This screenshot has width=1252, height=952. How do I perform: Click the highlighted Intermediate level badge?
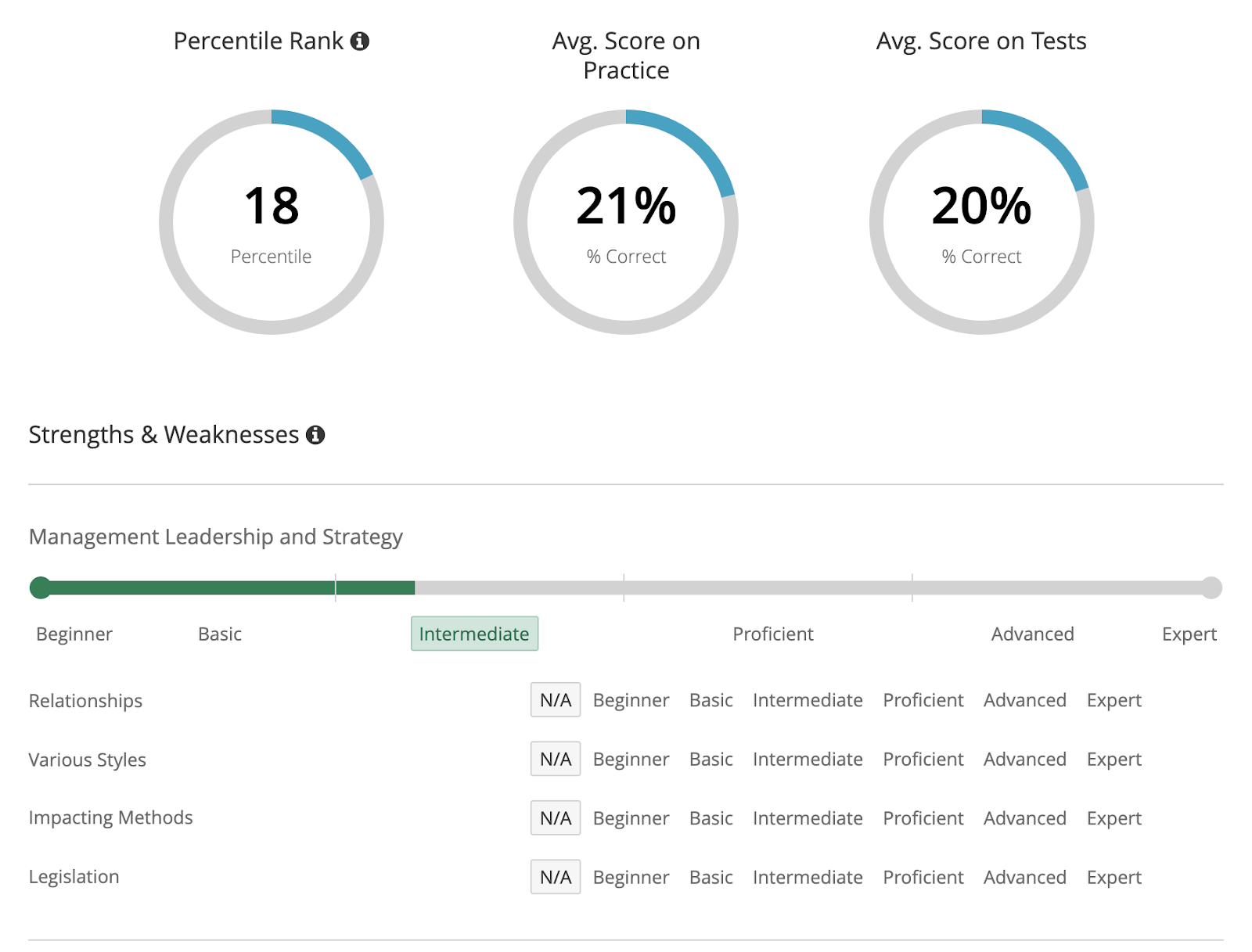click(x=474, y=634)
